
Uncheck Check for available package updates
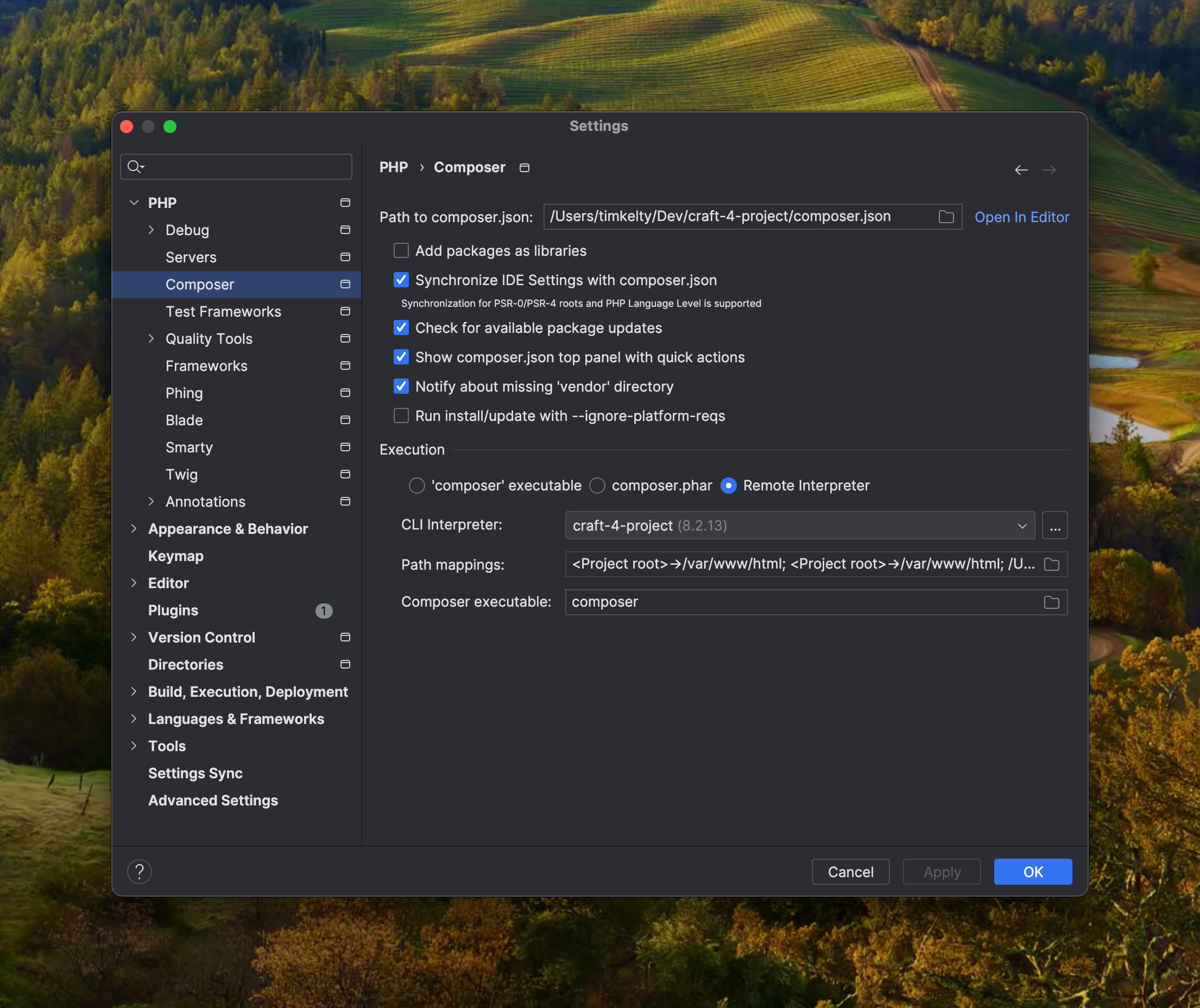[x=401, y=328]
